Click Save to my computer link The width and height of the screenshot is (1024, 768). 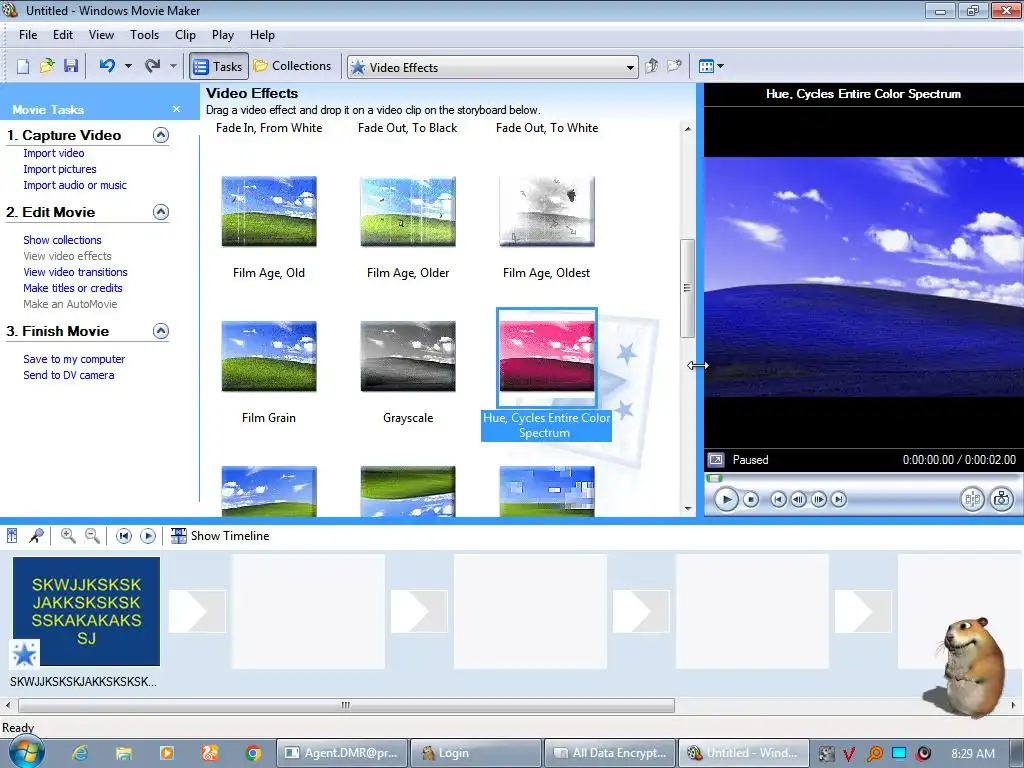[74, 359]
